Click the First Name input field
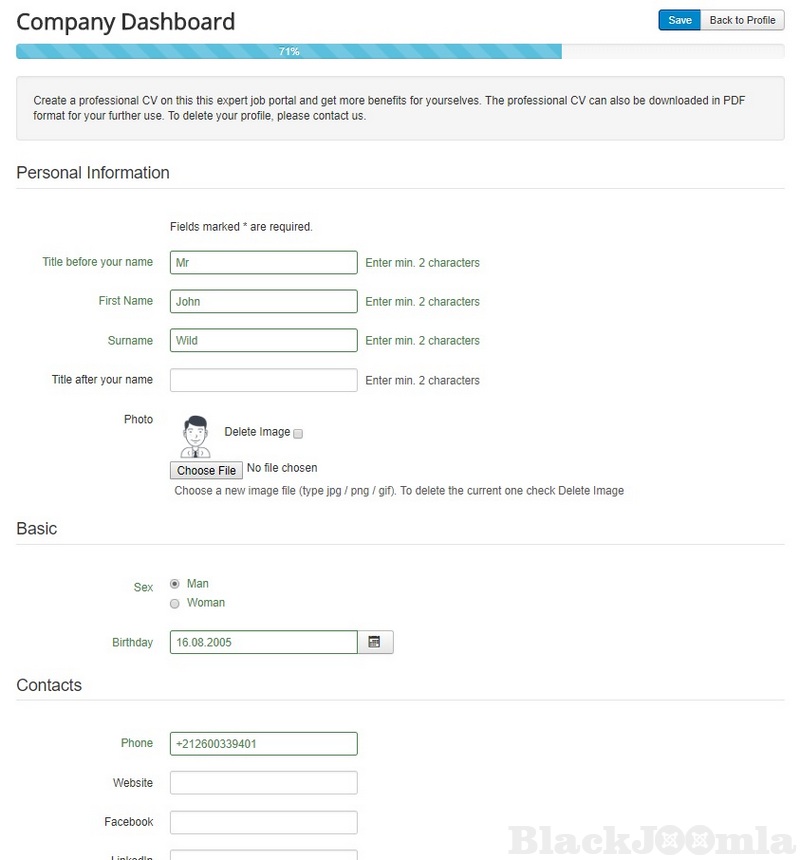The width and height of the screenshot is (800, 860). (x=263, y=301)
